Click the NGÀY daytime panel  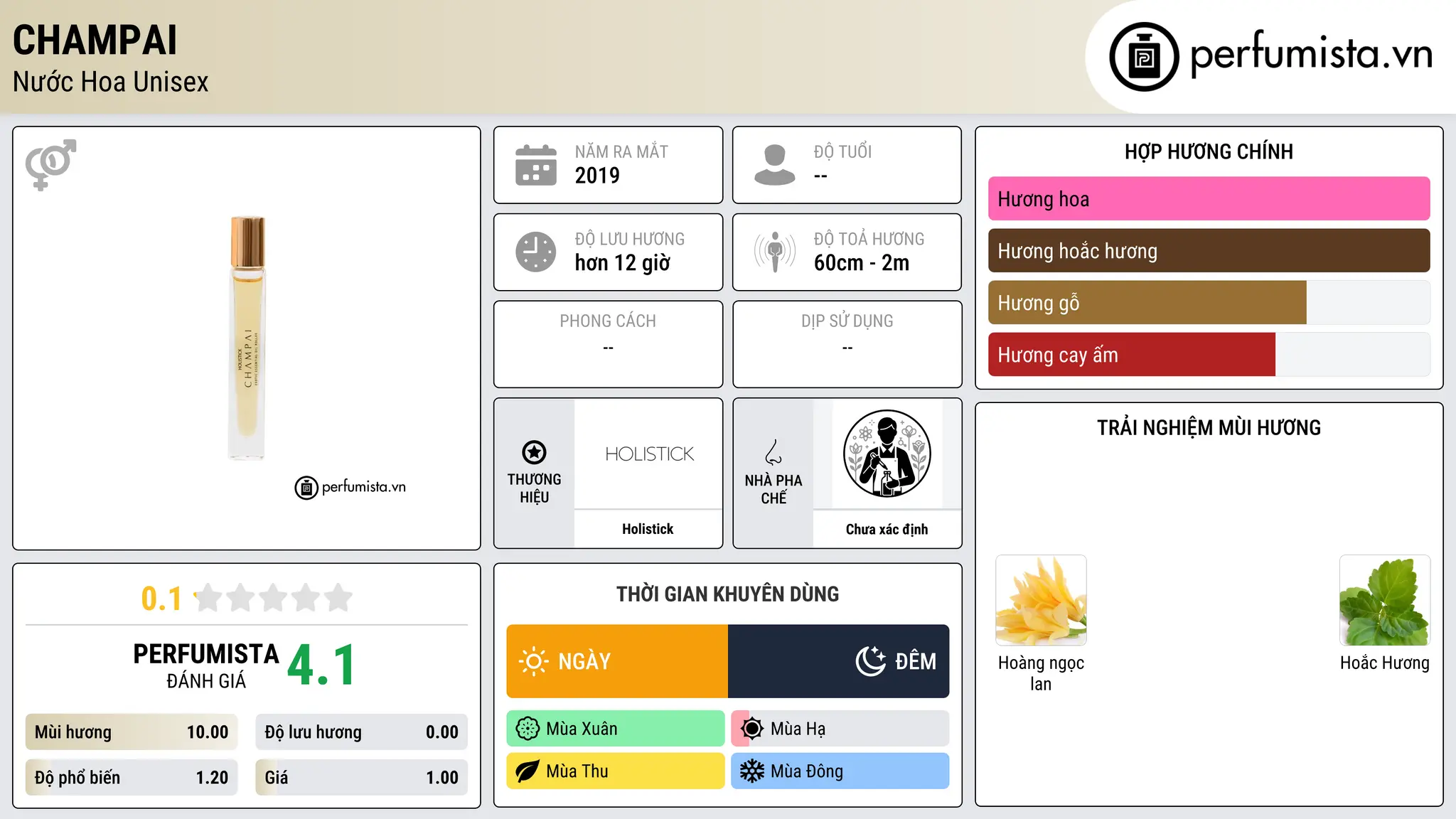[617, 661]
